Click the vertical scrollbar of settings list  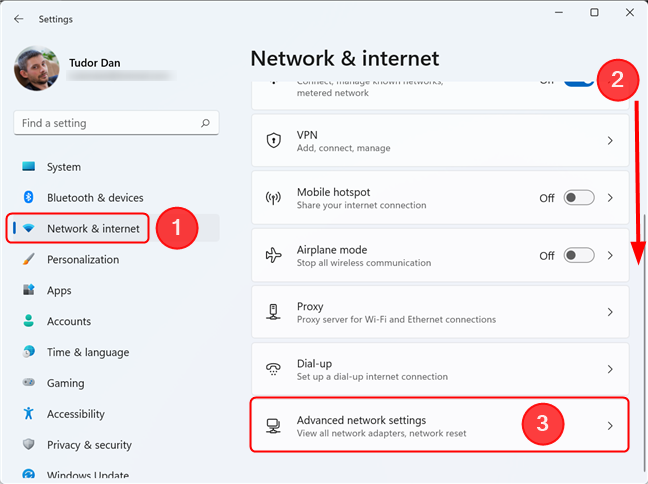pyautogui.click(x=645, y=343)
